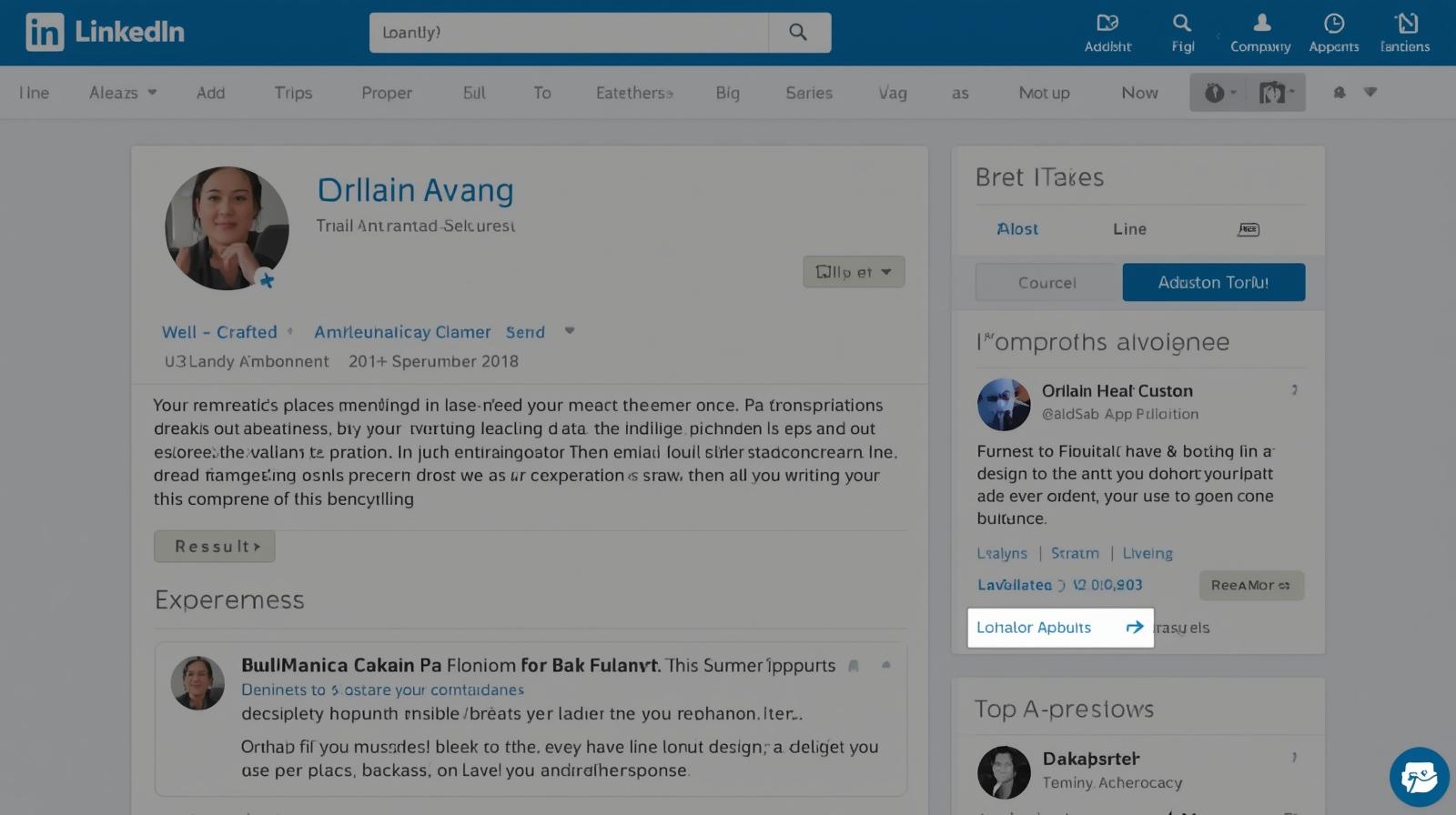Click the Serıd link
This screenshot has width=1456, height=815.
pos(525,332)
